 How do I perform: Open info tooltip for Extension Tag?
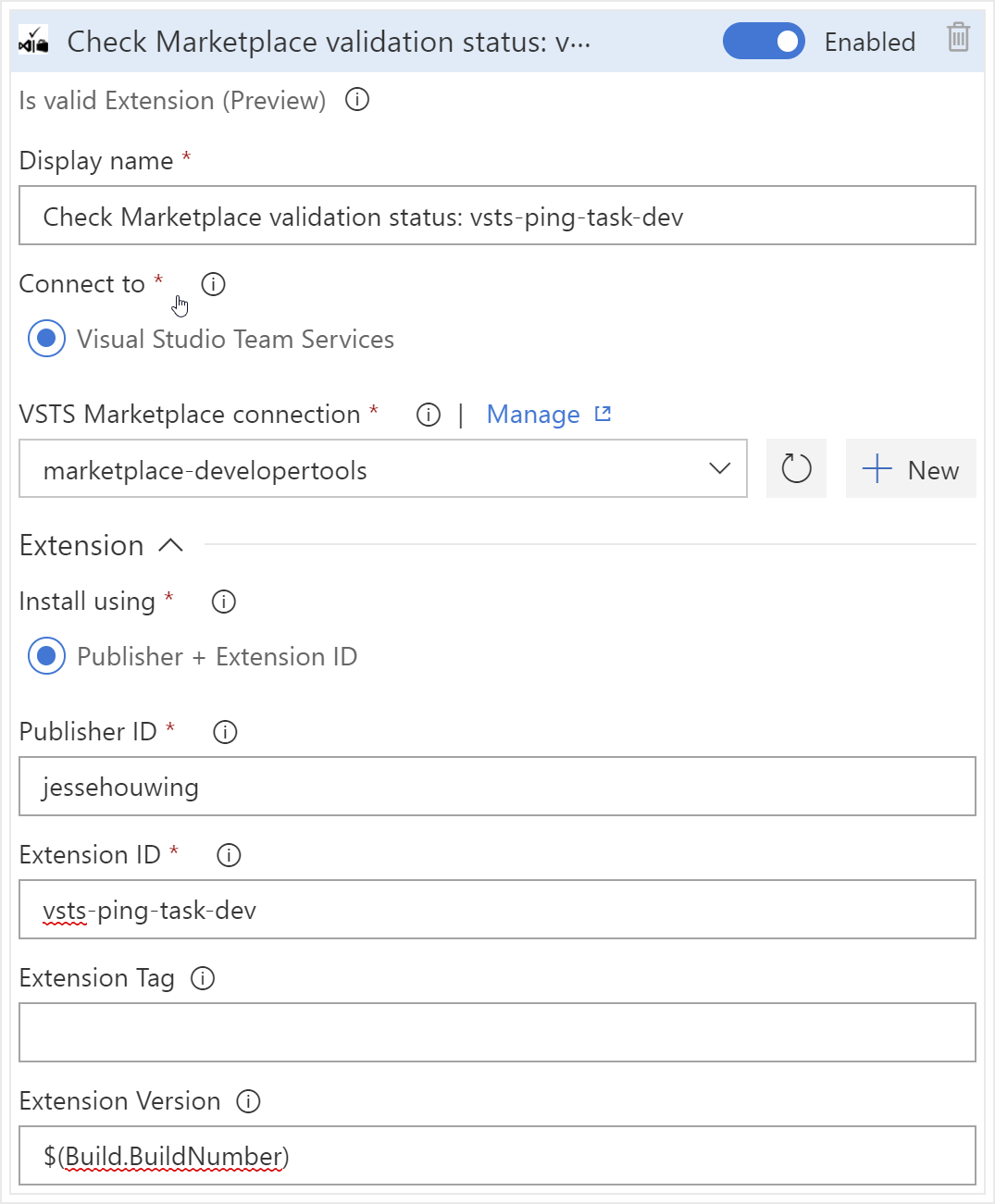(203, 978)
